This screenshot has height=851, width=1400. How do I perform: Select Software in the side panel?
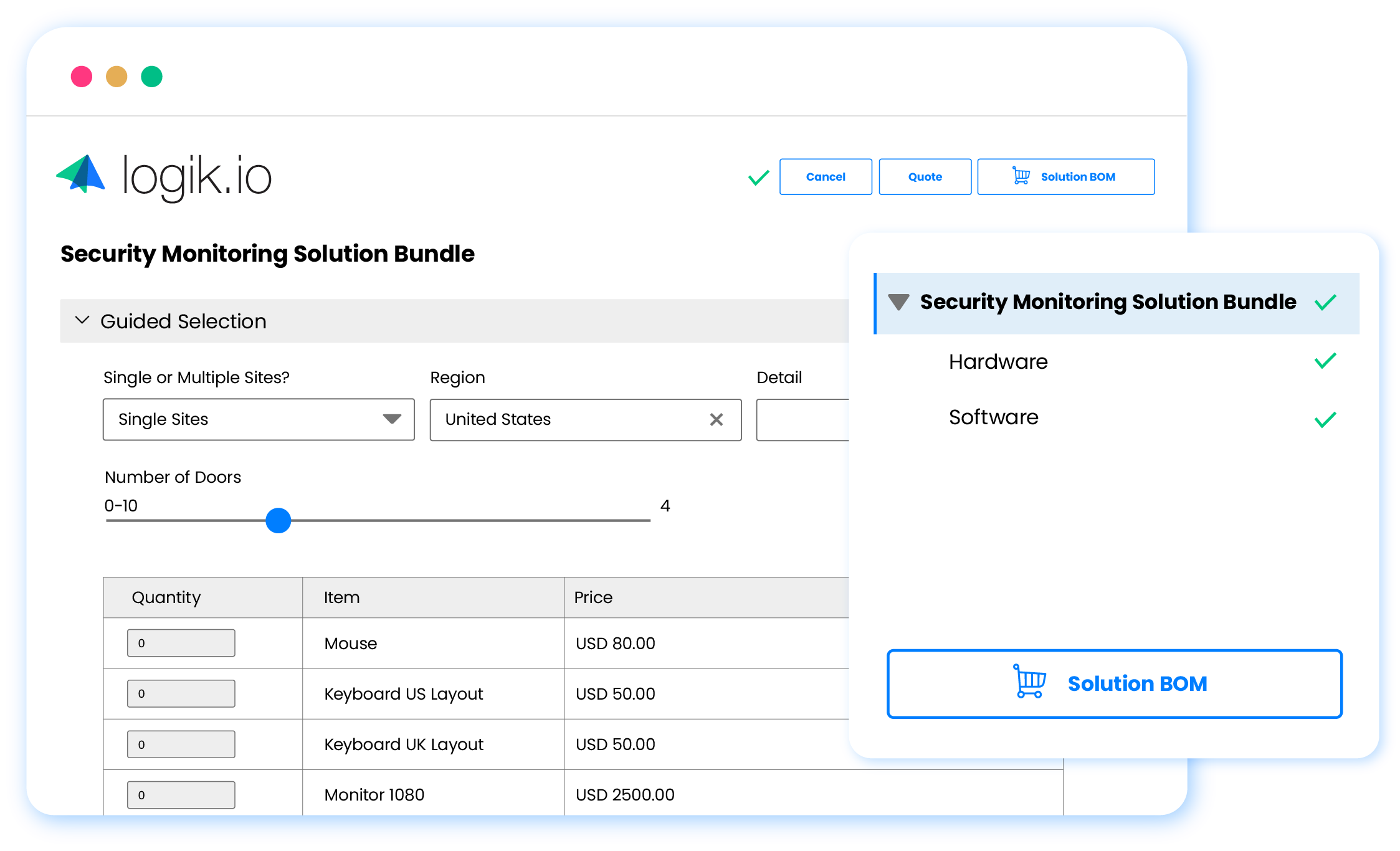point(994,417)
